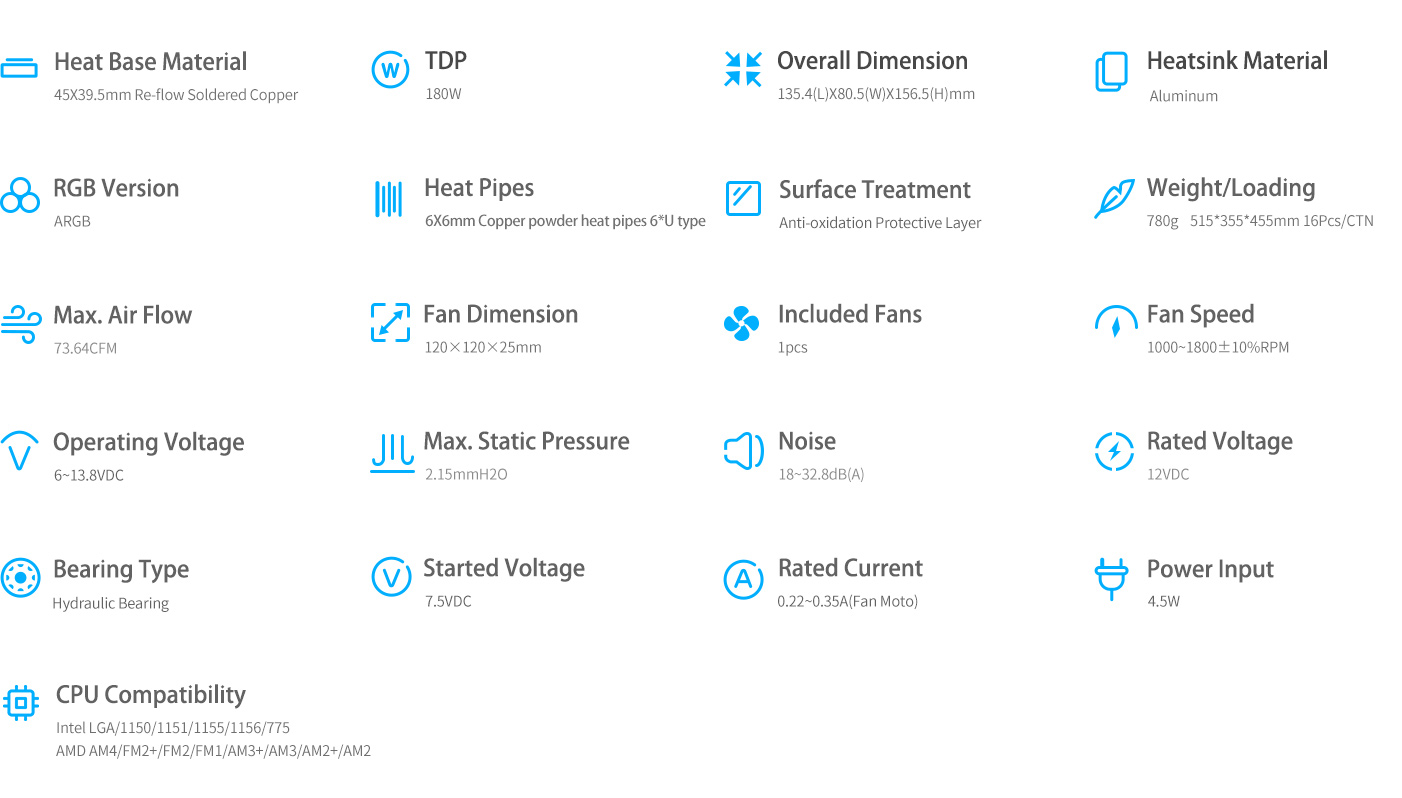
Task: Click the Max. Air Flow wind icon
Action: [x=20, y=324]
